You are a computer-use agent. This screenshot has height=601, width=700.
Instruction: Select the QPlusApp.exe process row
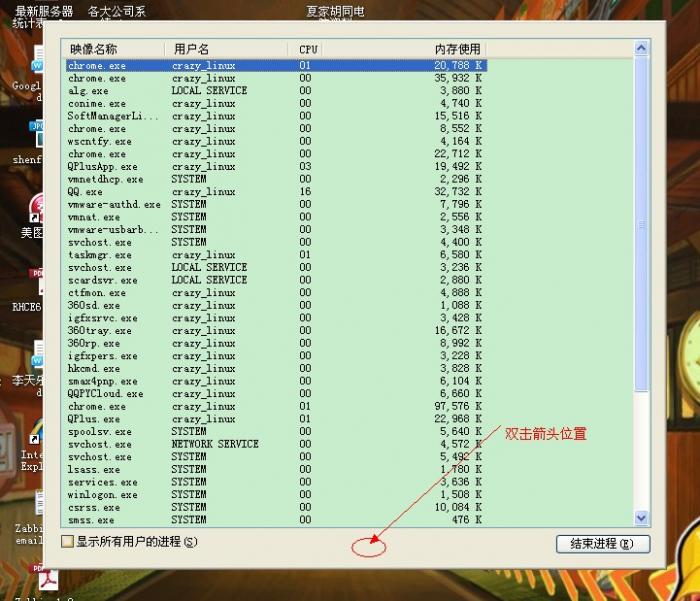coord(277,167)
